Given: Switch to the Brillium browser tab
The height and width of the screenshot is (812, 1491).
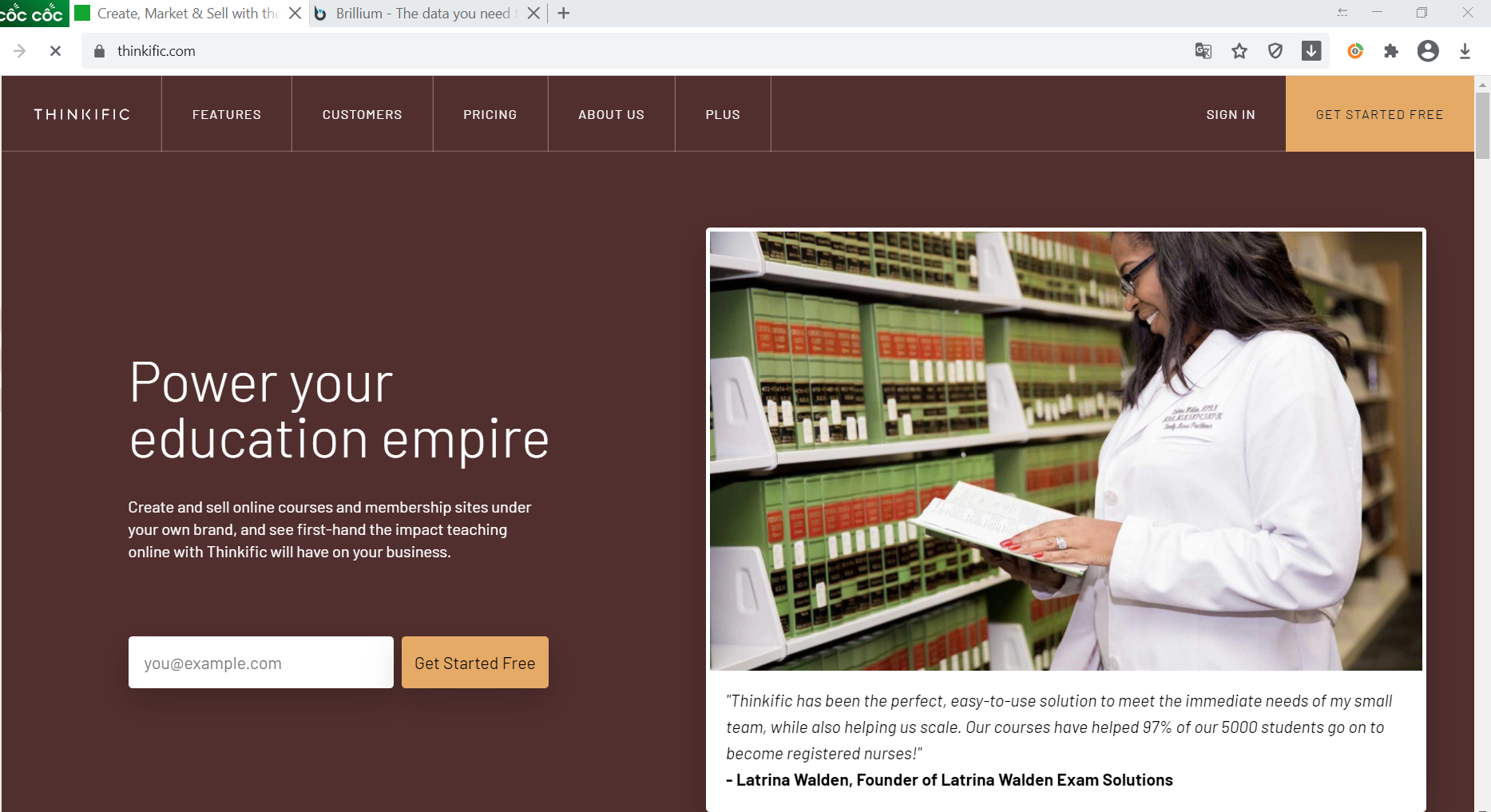Looking at the screenshot, I should (x=423, y=14).
